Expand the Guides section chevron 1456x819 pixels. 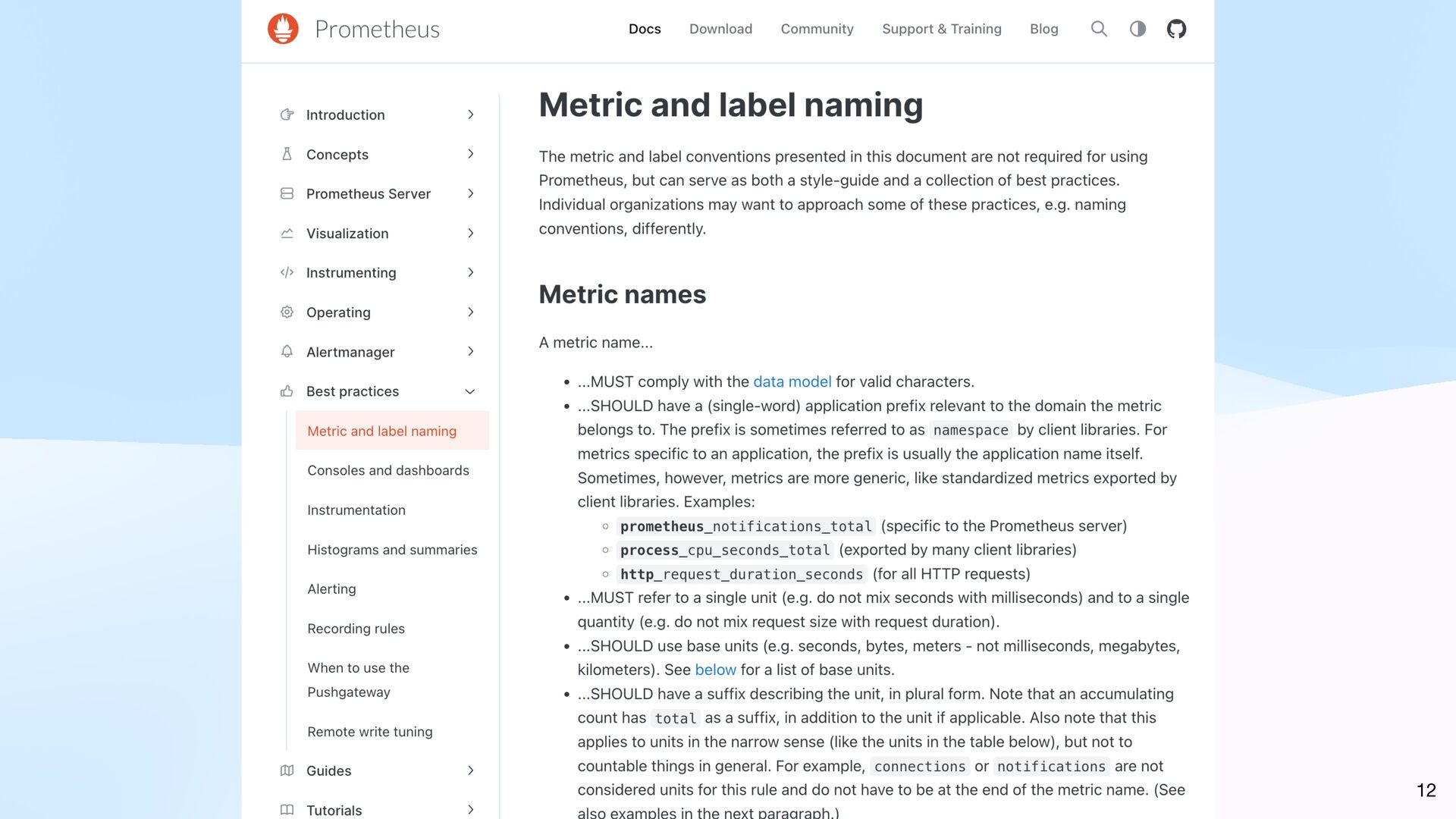click(x=470, y=770)
